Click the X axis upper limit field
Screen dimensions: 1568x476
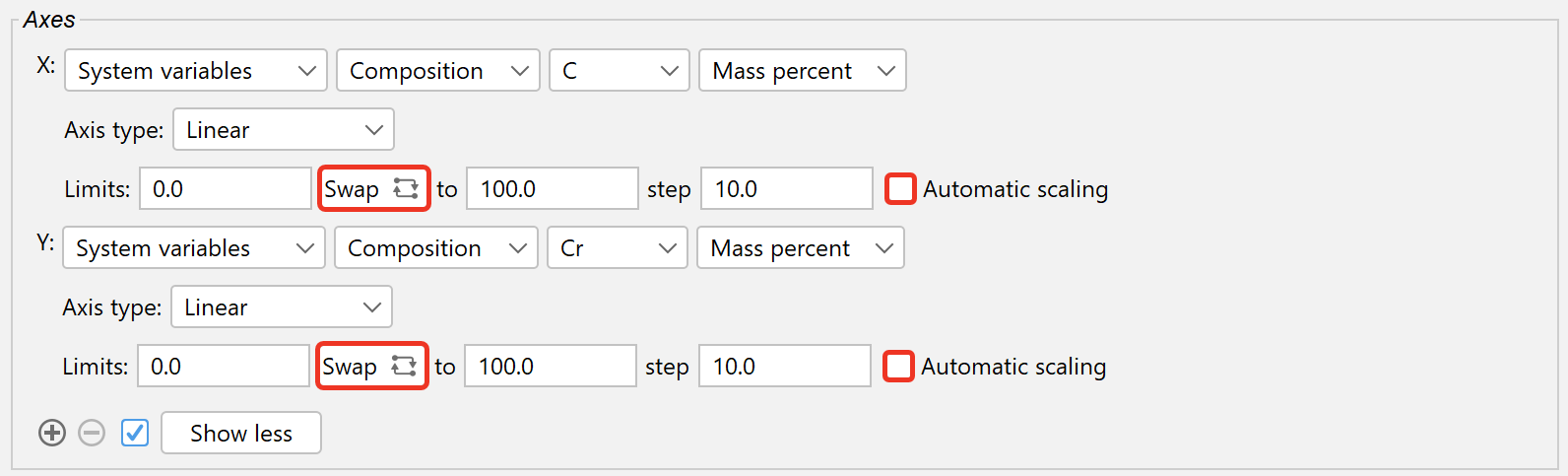coord(552,189)
